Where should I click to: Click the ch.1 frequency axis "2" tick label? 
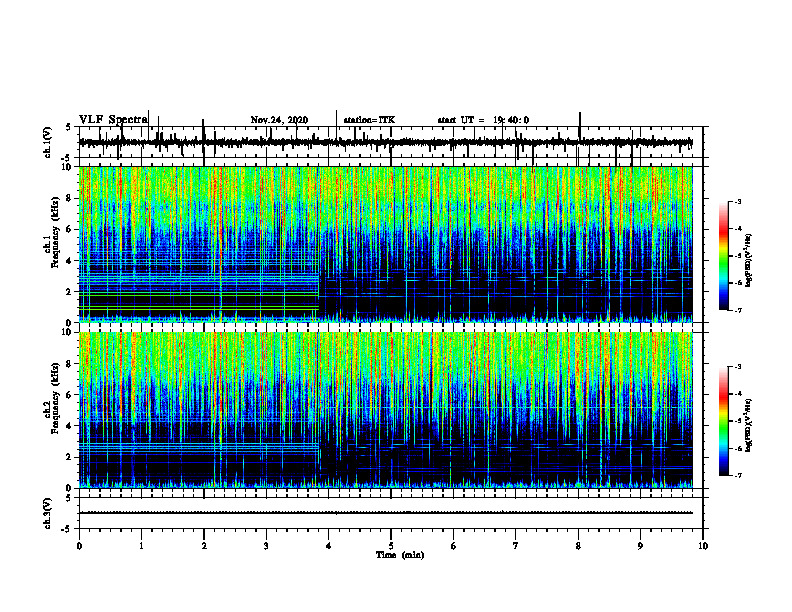pos(70,292)
